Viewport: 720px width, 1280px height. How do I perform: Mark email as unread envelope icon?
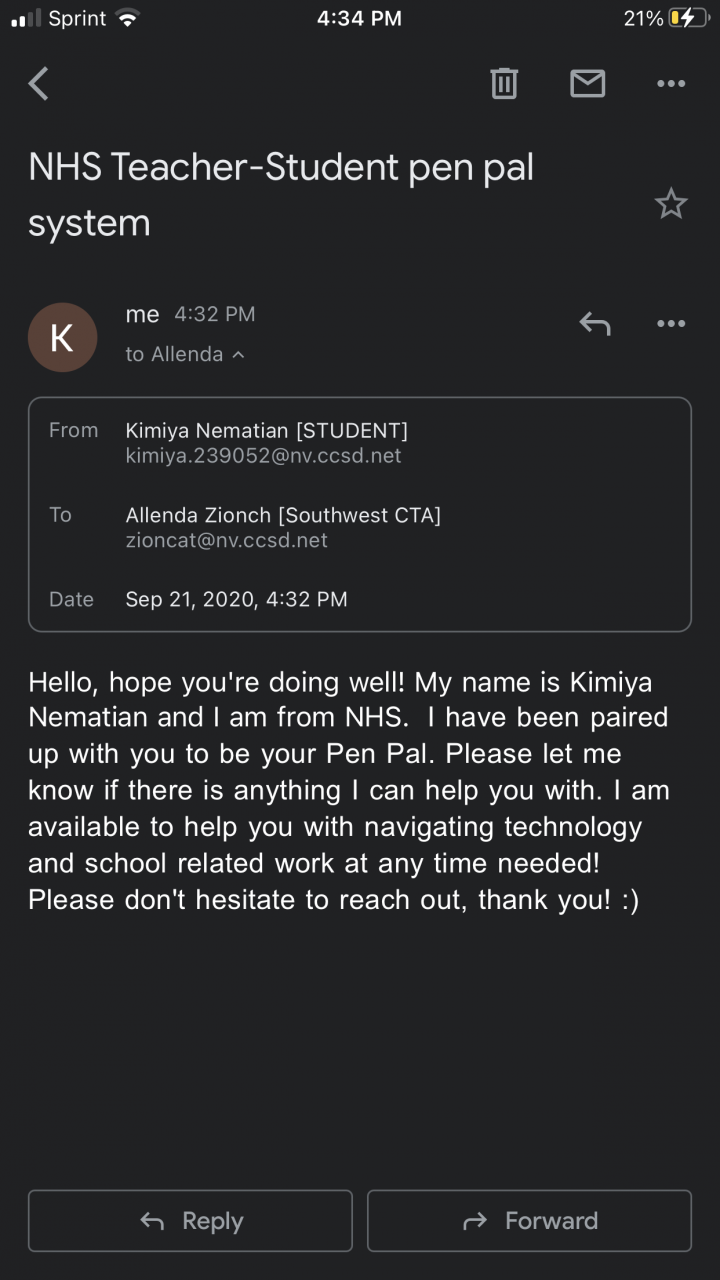click(x=587, y=84)
